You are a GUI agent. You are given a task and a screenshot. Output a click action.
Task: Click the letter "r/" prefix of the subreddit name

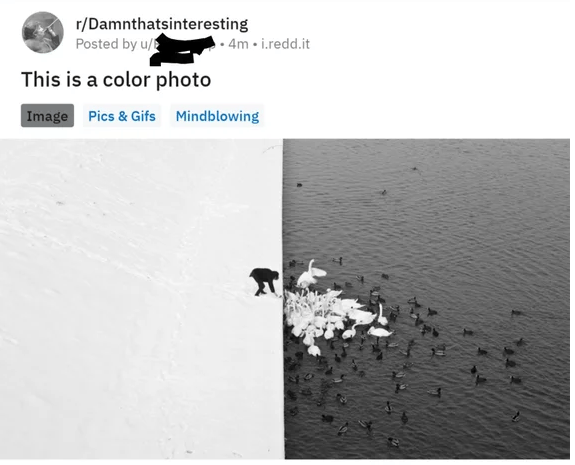tap(81, 24)
